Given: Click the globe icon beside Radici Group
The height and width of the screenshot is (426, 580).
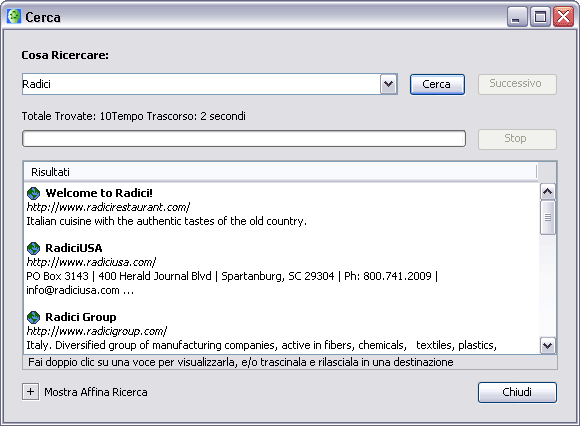Looking at the screenshot, I should 33,317.
